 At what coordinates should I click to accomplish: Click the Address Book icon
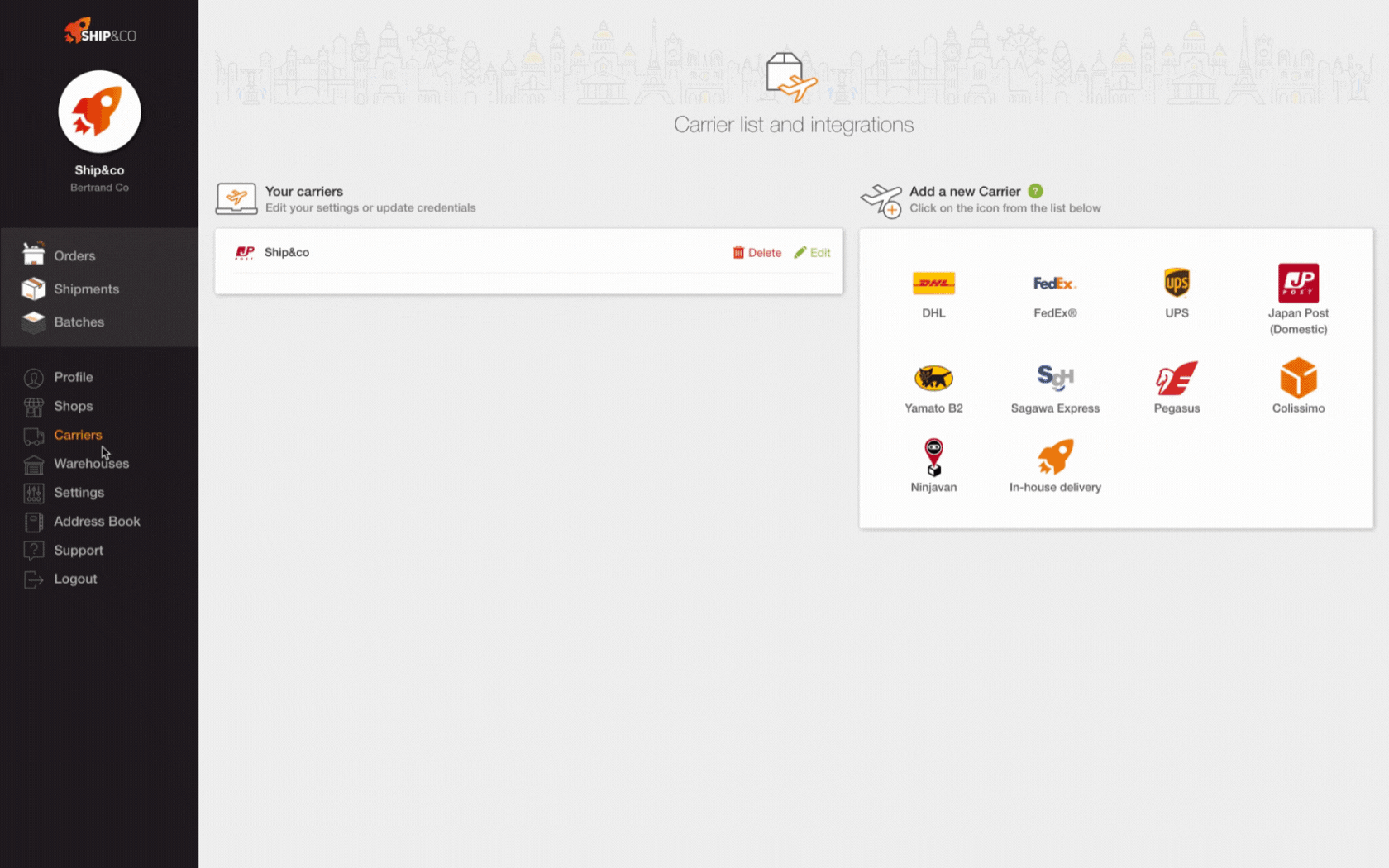click(34, 522)
